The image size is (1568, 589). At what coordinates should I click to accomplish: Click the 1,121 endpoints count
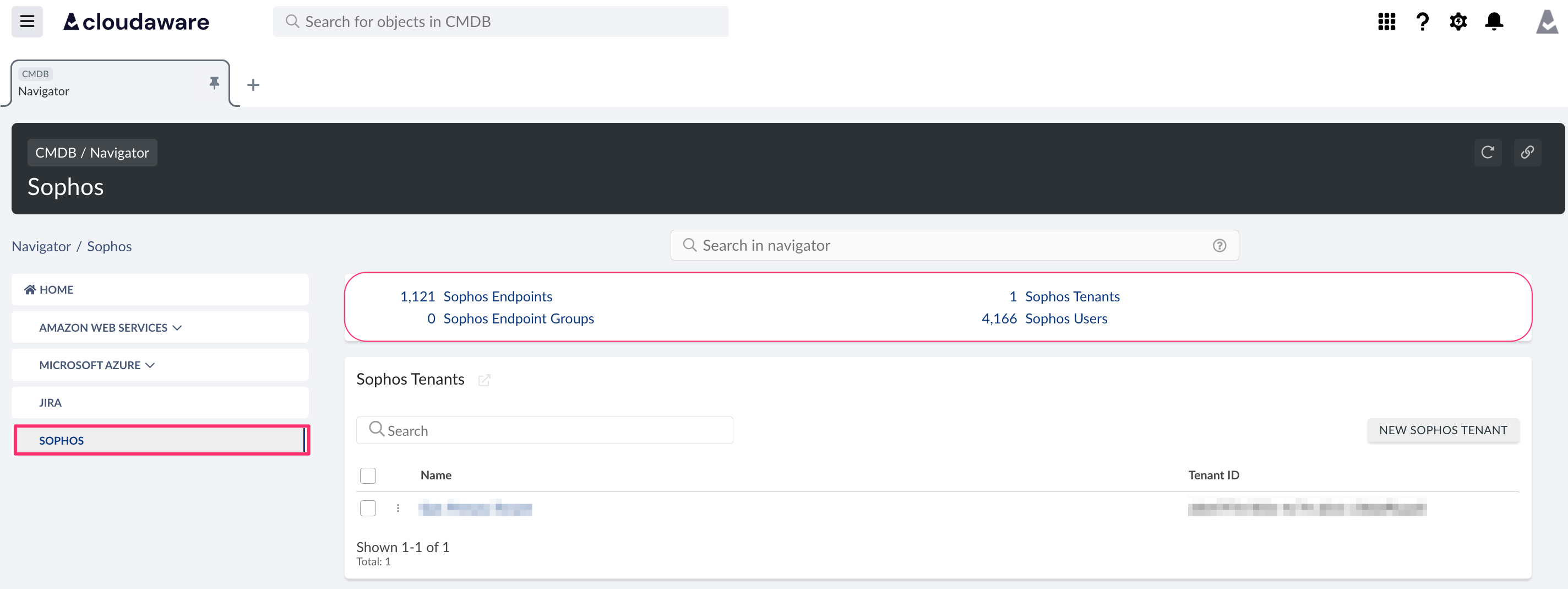[x=417, y=296]
